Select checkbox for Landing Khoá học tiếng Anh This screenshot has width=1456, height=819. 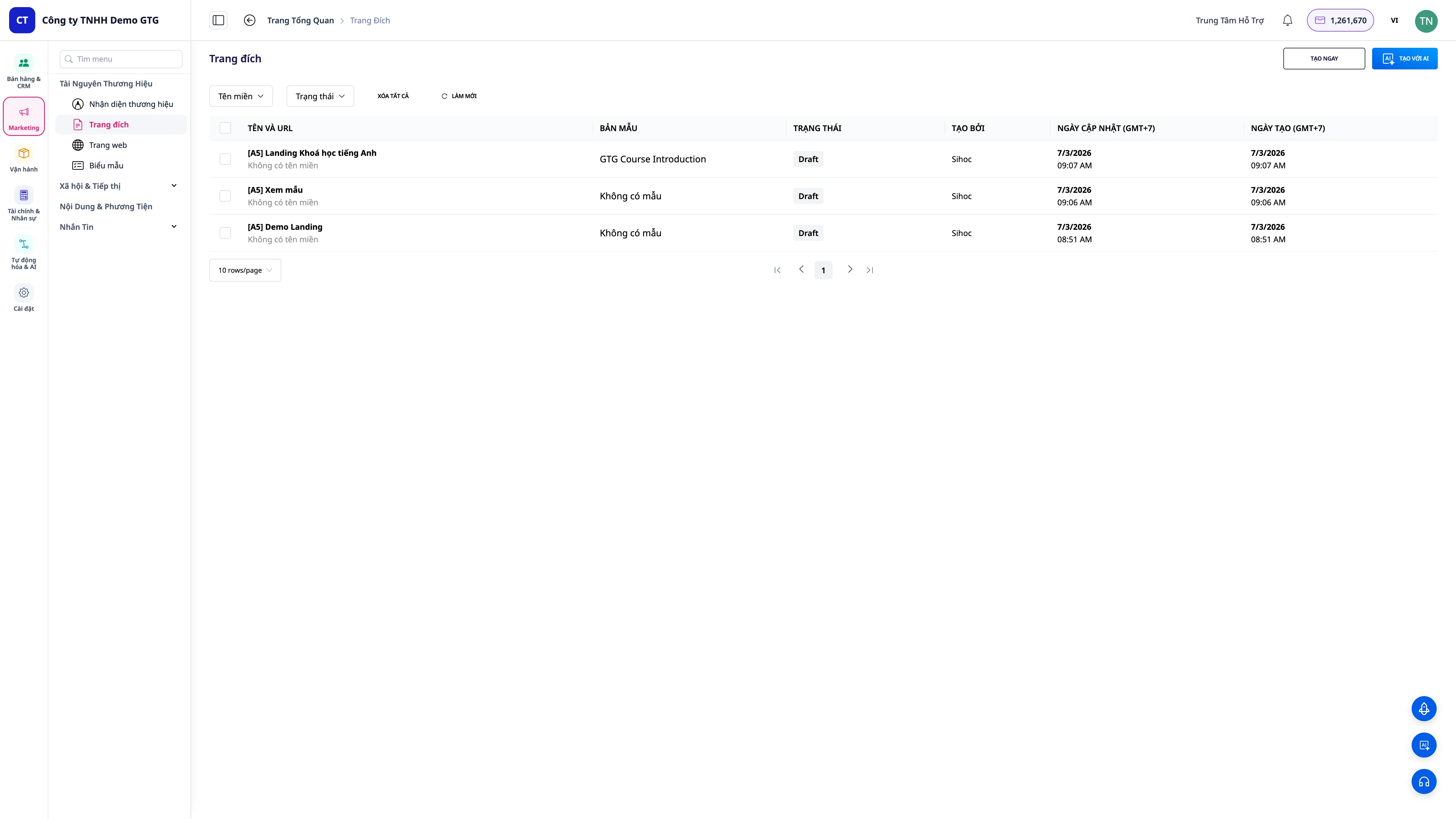click(x=225, y=159)
